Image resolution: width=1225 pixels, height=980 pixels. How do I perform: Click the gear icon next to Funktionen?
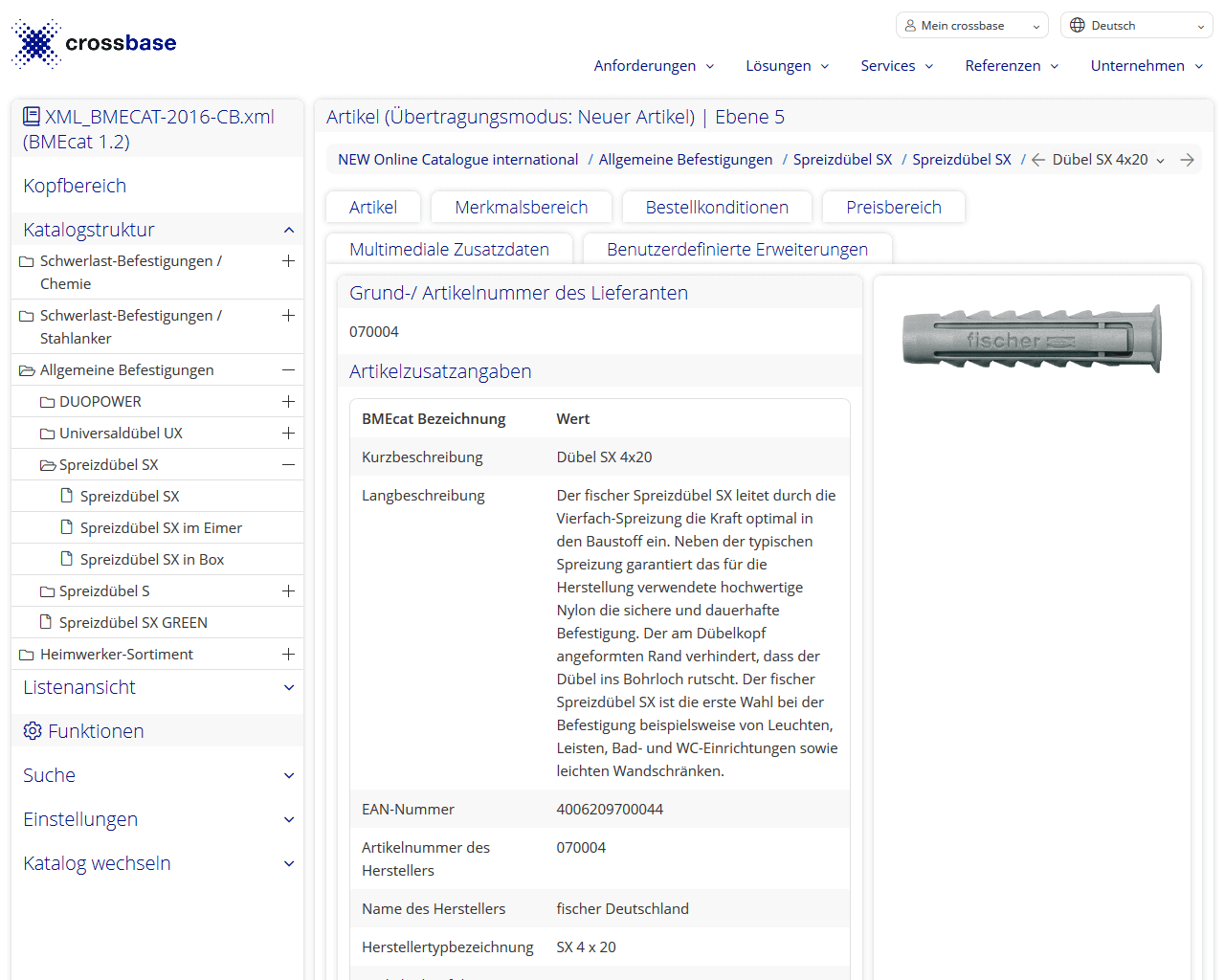click(x=33, y=731)
